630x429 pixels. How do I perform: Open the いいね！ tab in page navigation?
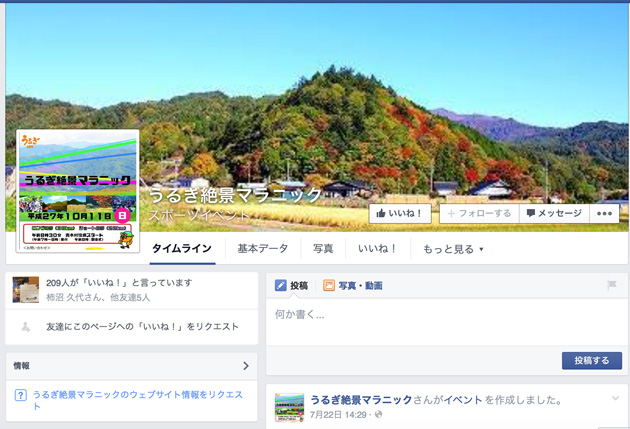[378, 248]
